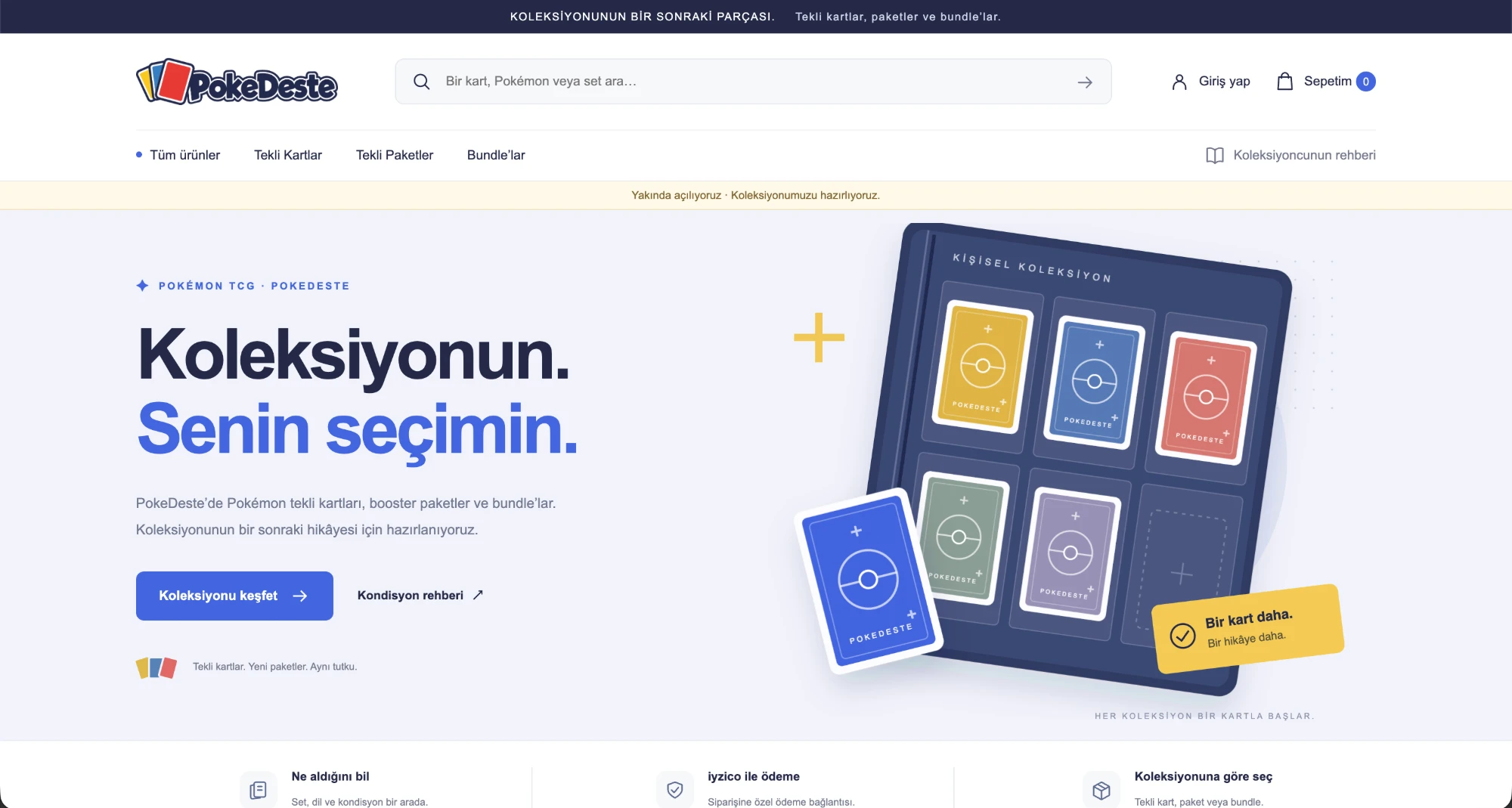Viewport: 1512px width, 808px height.
Task: Click the mini three-card stack icon
Action: (156, 667)
